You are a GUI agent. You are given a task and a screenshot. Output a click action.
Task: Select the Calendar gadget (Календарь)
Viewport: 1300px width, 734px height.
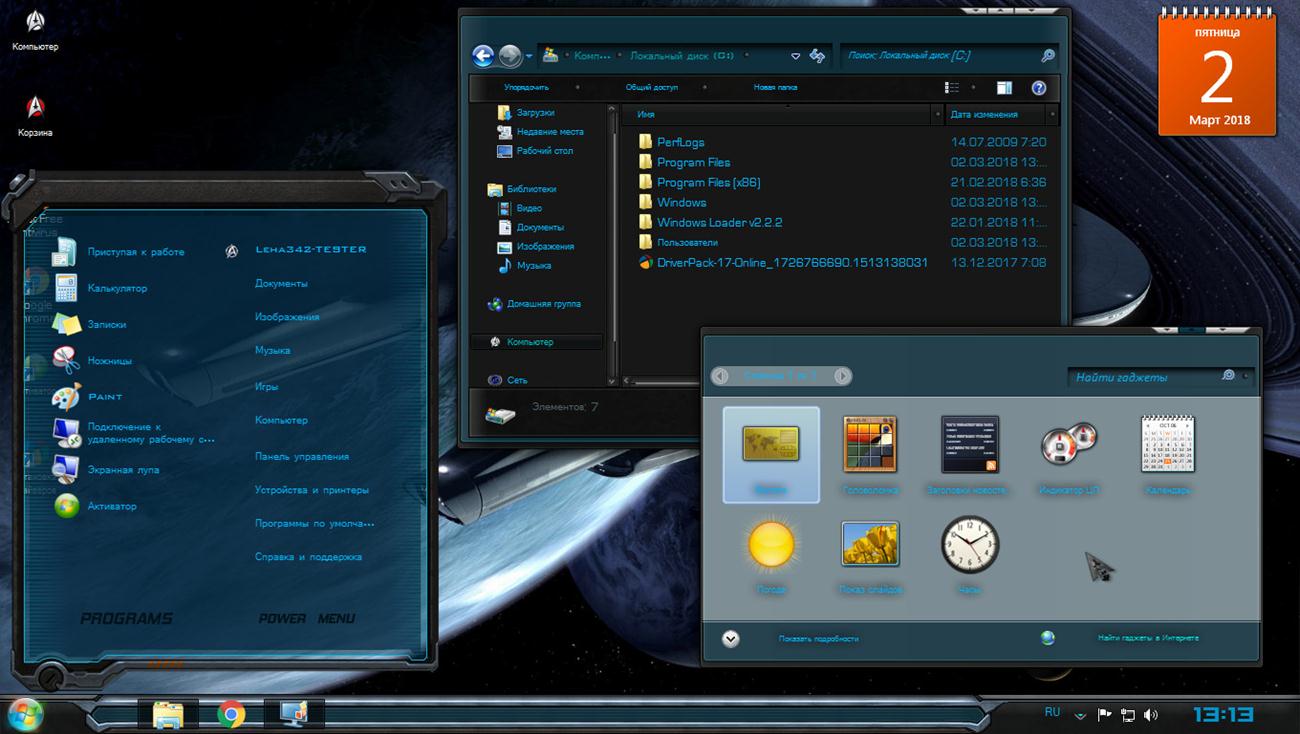click(x=1167, y=444)
